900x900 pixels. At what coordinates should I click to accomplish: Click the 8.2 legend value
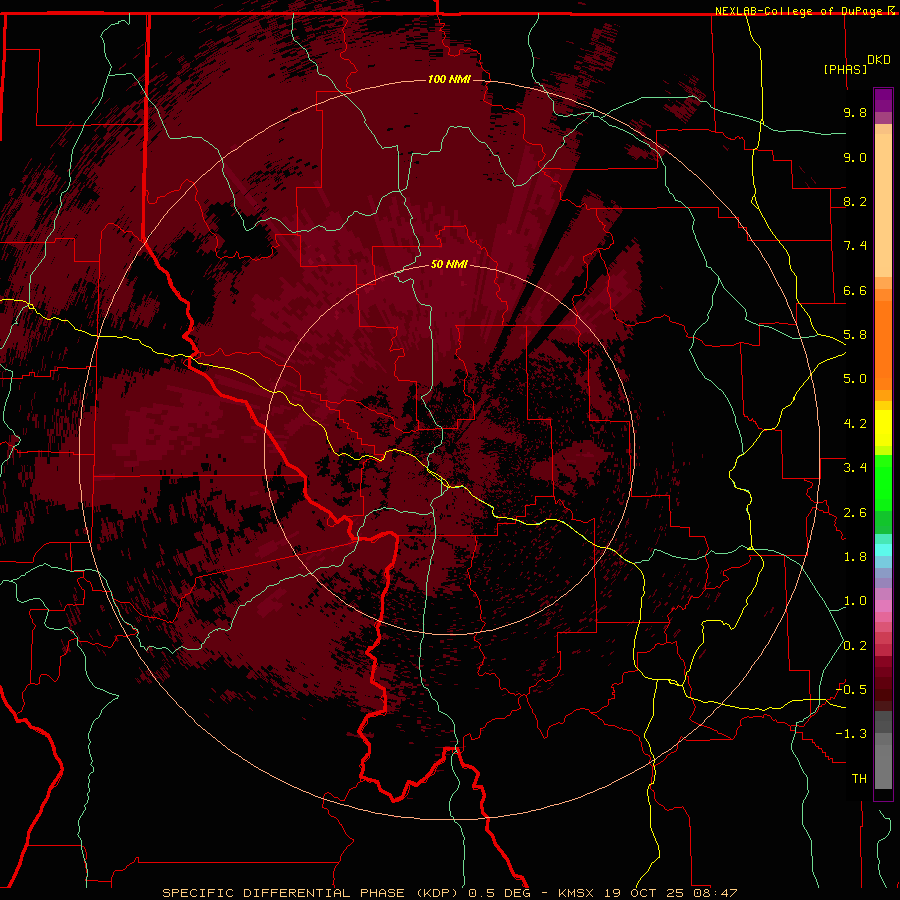(x=855, y=201)
